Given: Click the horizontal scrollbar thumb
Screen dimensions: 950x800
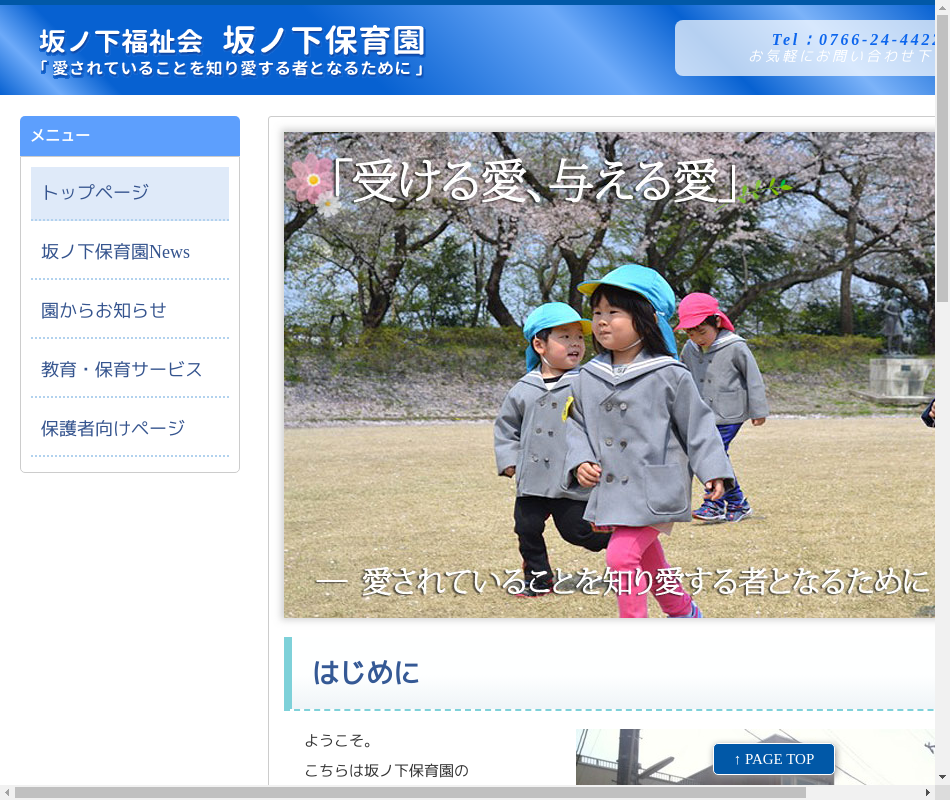Looking at the screenshot, I should point(410,792).
